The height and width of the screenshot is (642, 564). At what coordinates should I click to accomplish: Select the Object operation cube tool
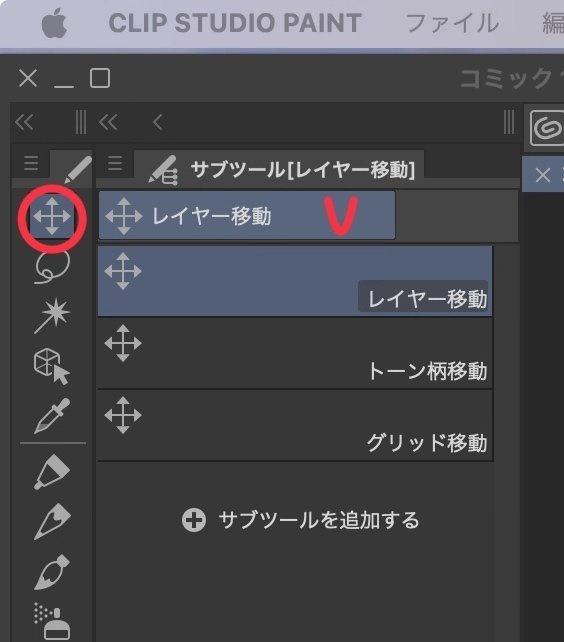click(x=52, y=366)
